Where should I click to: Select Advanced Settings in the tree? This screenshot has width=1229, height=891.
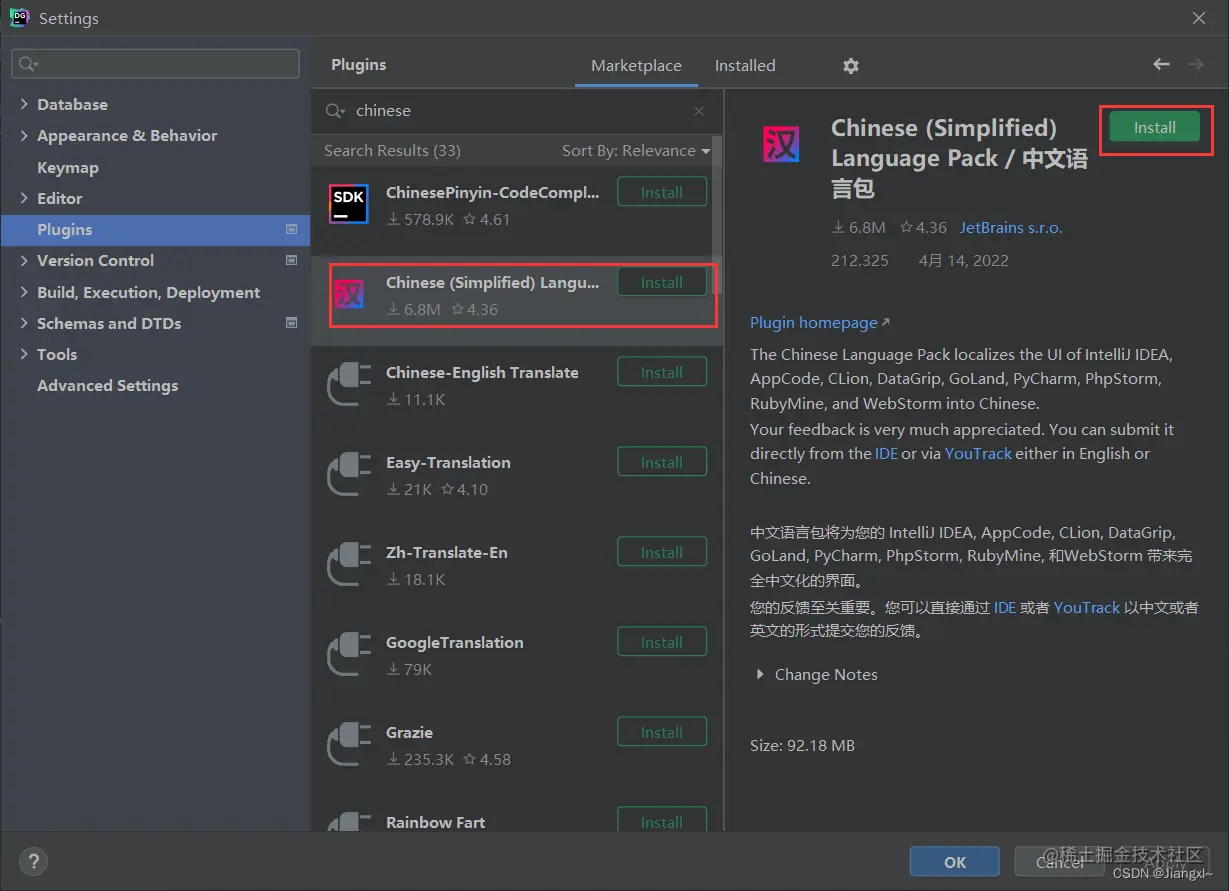click(108, 385)
